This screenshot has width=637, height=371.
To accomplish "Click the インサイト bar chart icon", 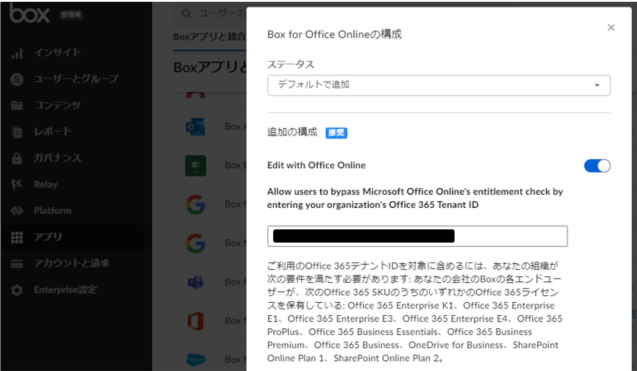I will [x=17, y=53].
